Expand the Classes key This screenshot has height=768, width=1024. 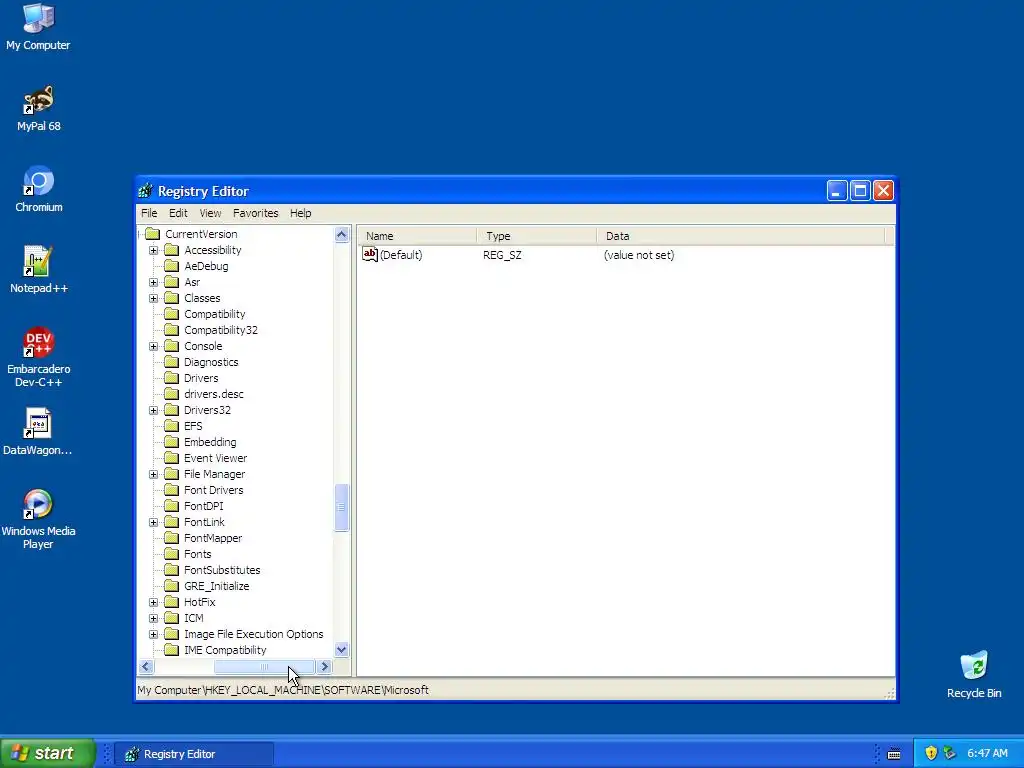point(153,298)
